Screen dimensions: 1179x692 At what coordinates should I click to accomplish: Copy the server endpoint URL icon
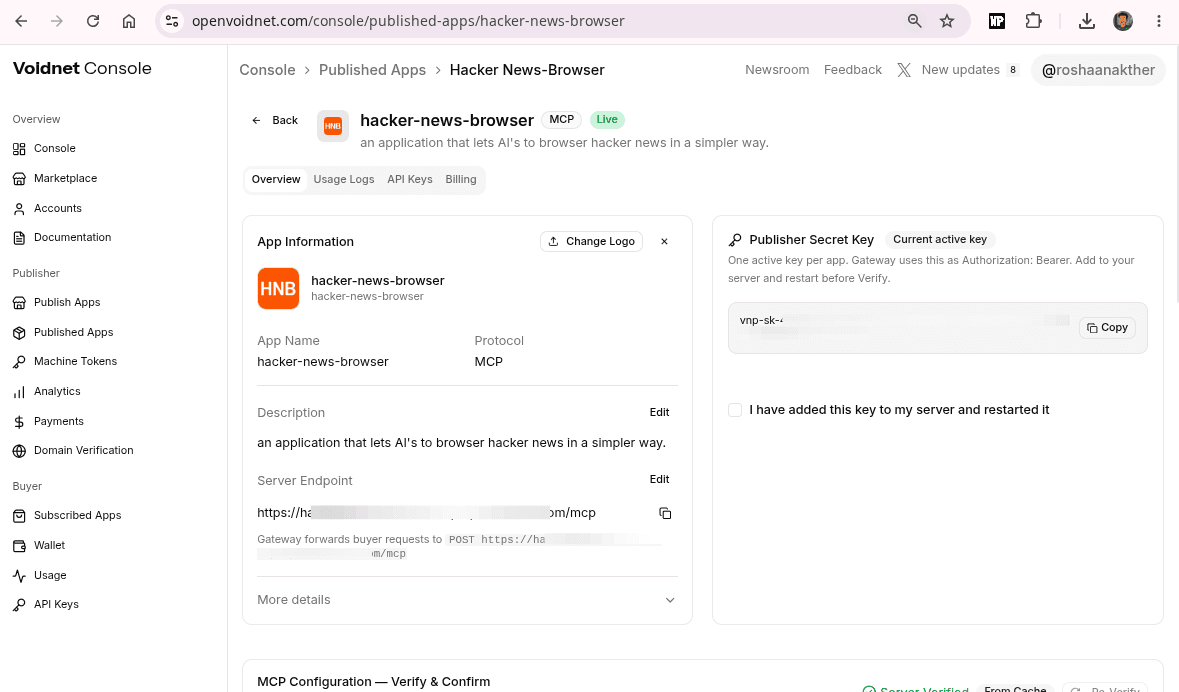tap(665, 513)
